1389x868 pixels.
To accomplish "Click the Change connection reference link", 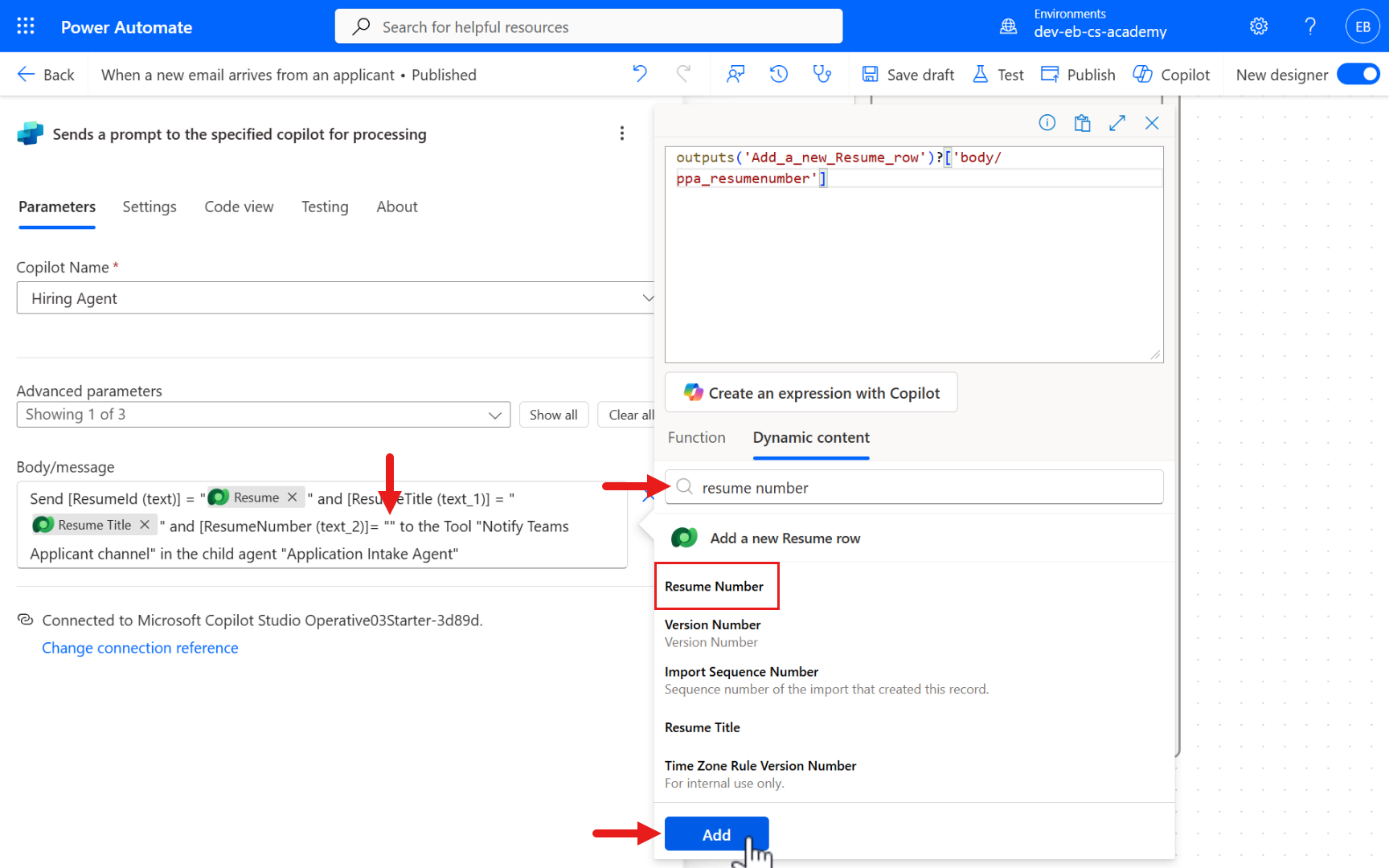I will tap(140, 648).
